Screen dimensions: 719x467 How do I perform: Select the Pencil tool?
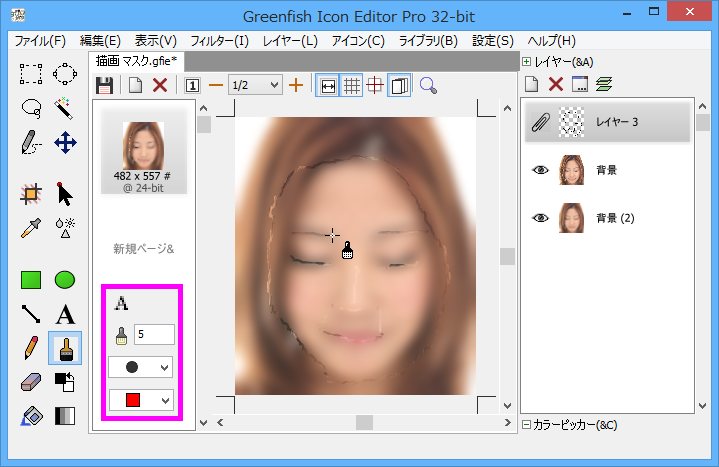(31, 348)
